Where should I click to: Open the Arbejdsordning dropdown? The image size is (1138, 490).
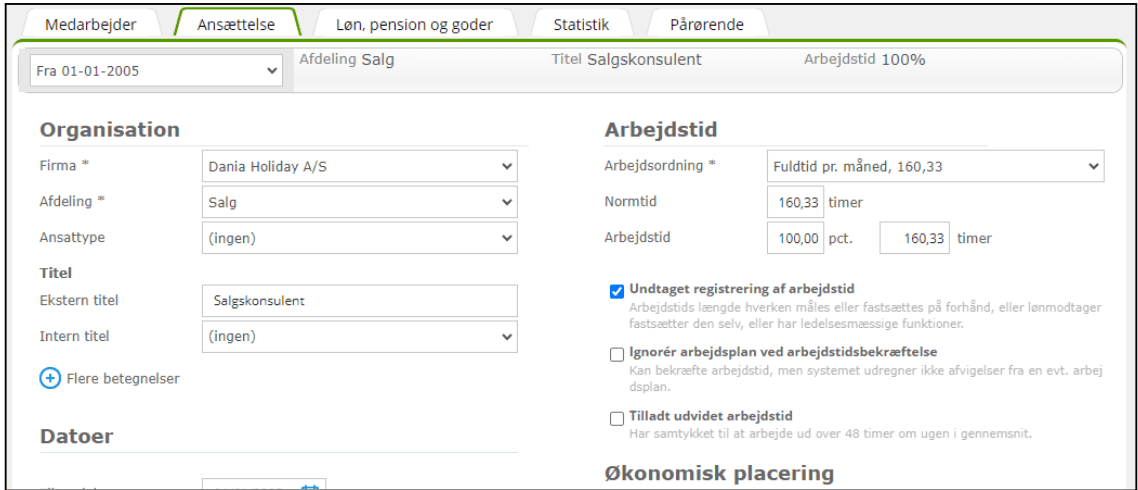click(x=935, y=166)
